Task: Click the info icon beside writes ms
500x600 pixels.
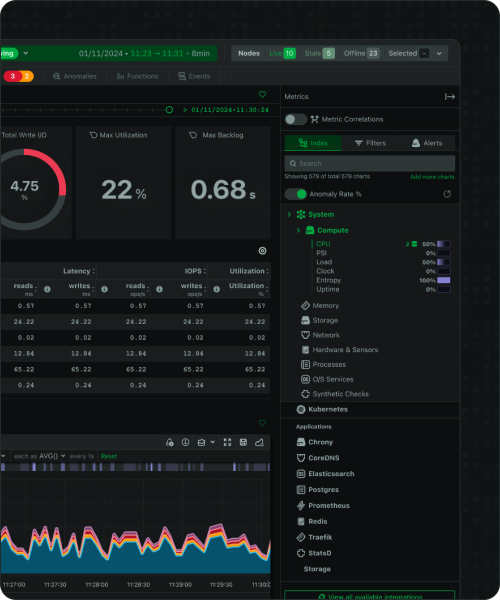Action: pyautogui.click(x=104, y=289)
